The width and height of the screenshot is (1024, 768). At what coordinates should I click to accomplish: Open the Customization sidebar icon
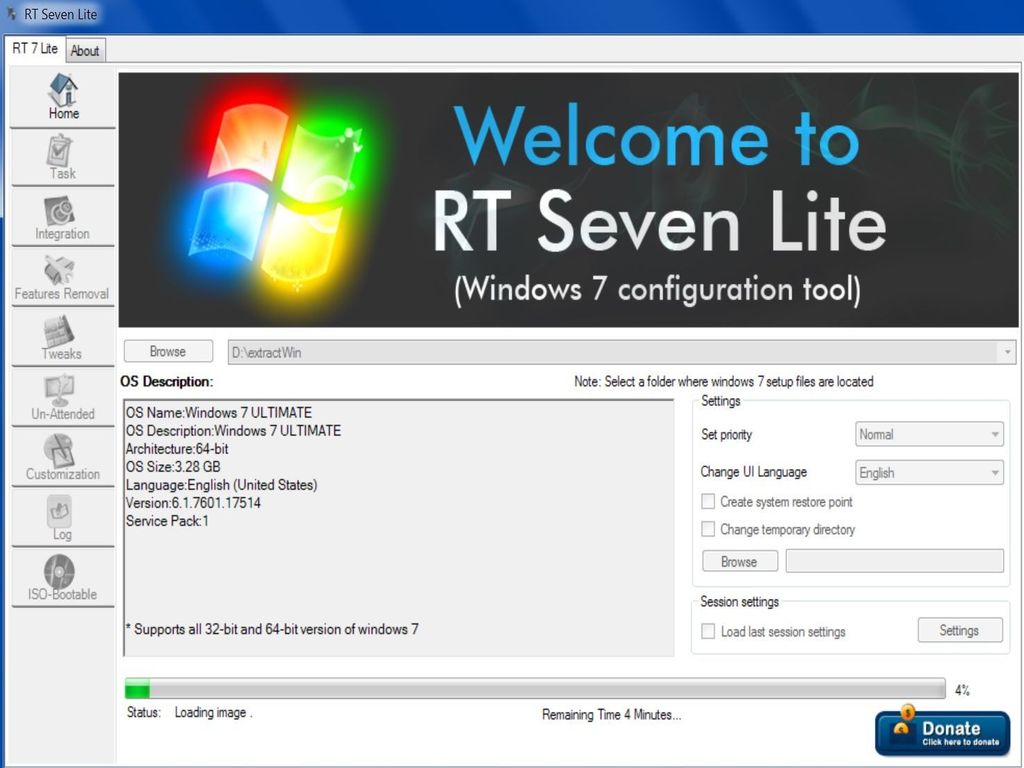(x=59, y=450)
